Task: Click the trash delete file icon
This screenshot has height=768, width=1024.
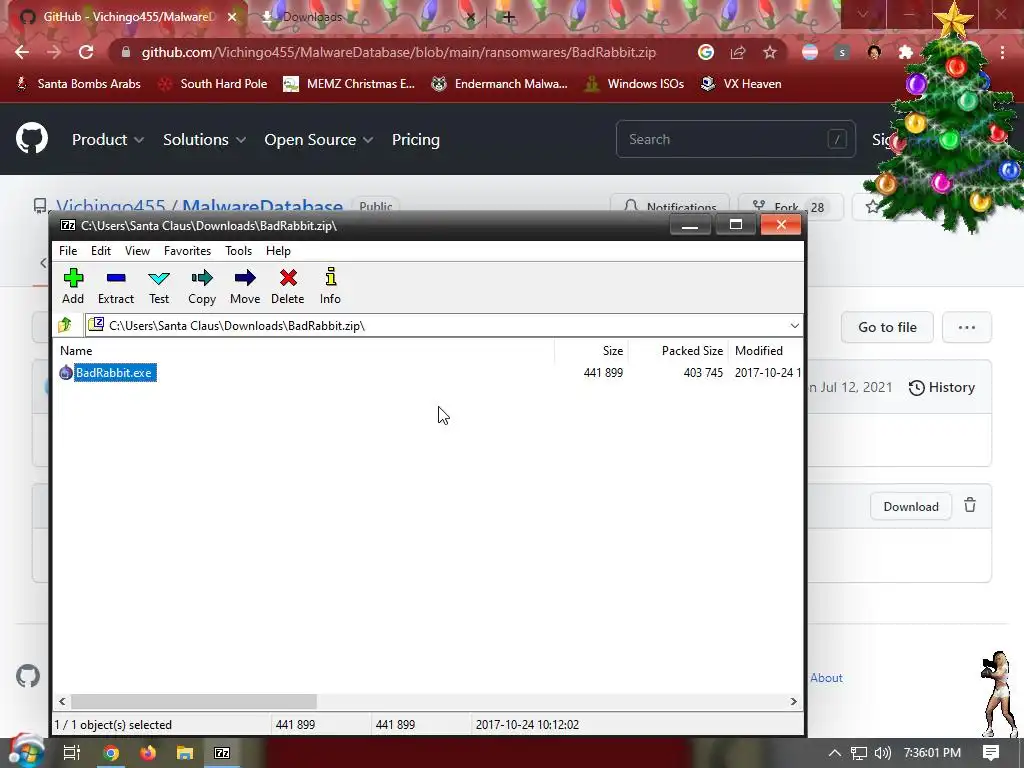Action: click(x=970, y=505)
